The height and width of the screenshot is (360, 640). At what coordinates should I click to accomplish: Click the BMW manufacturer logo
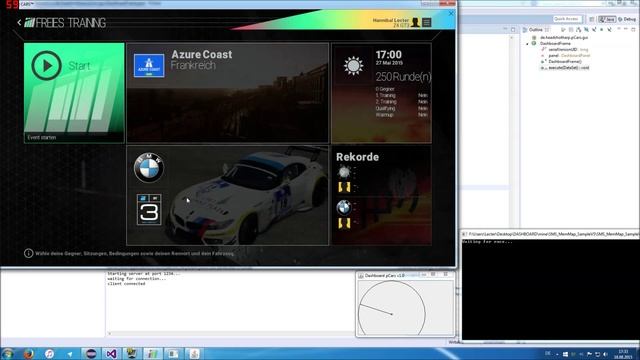click(149, 168)
